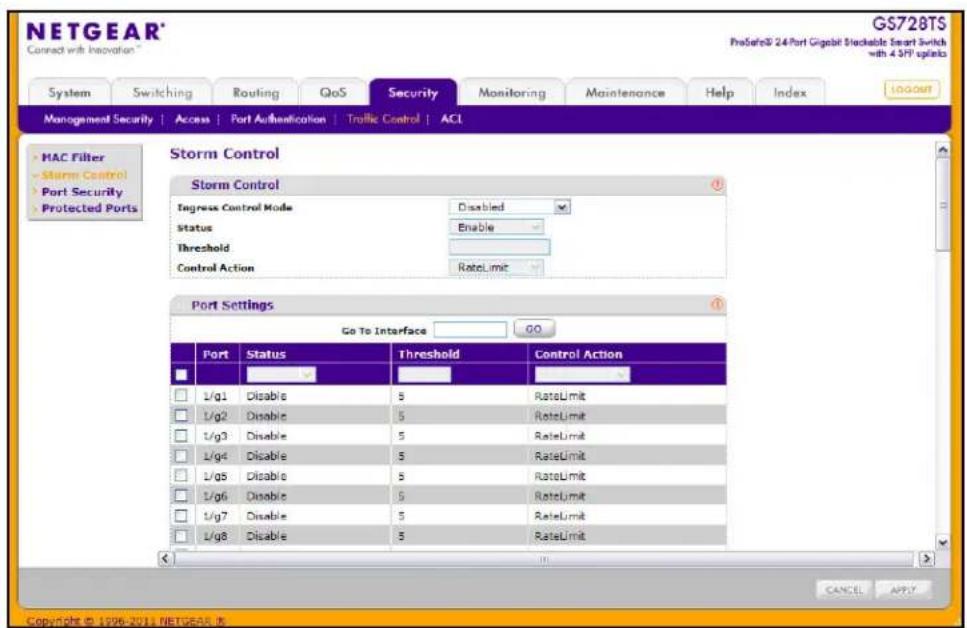This screenshot has height=628, width=967.
Task: Click the CANCEL button
Action: 844,590
